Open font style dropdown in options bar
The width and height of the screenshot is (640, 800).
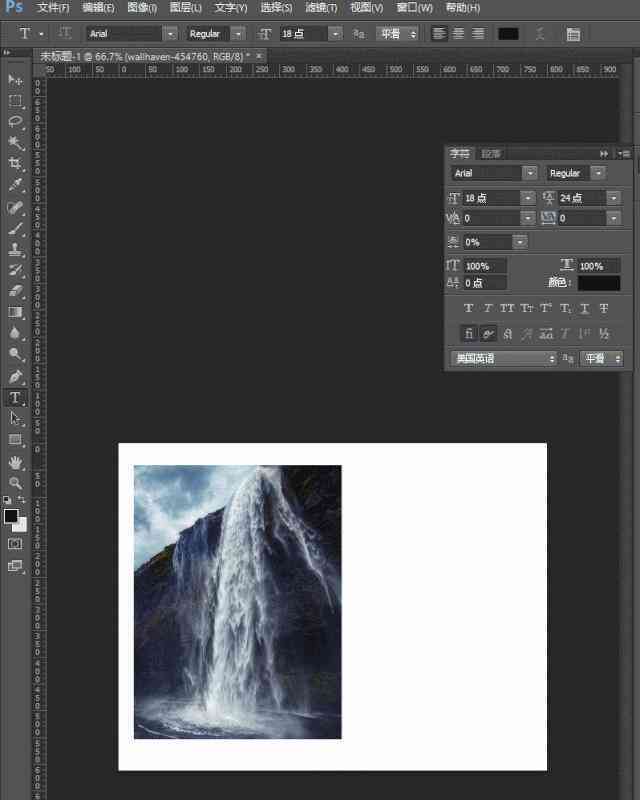[238, 34]
